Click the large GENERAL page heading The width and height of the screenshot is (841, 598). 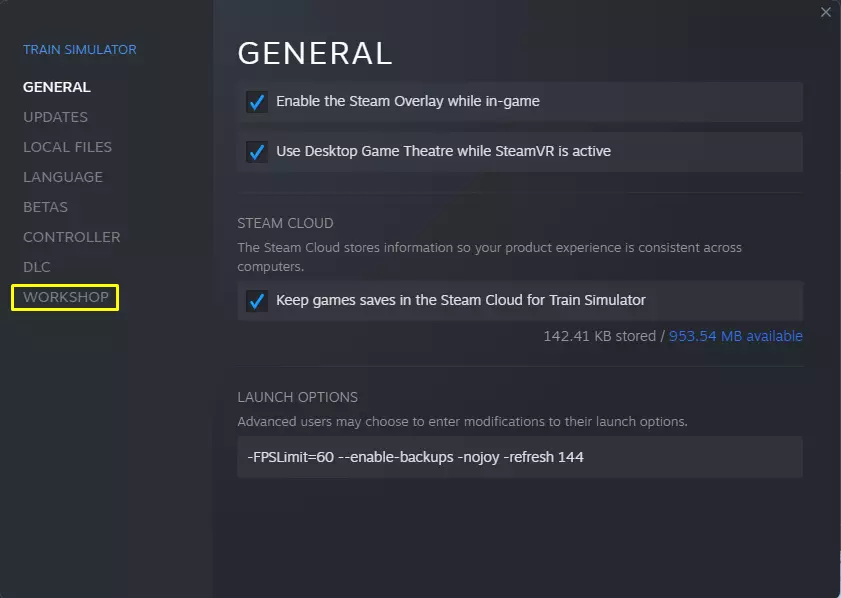[x=314, y=52]
